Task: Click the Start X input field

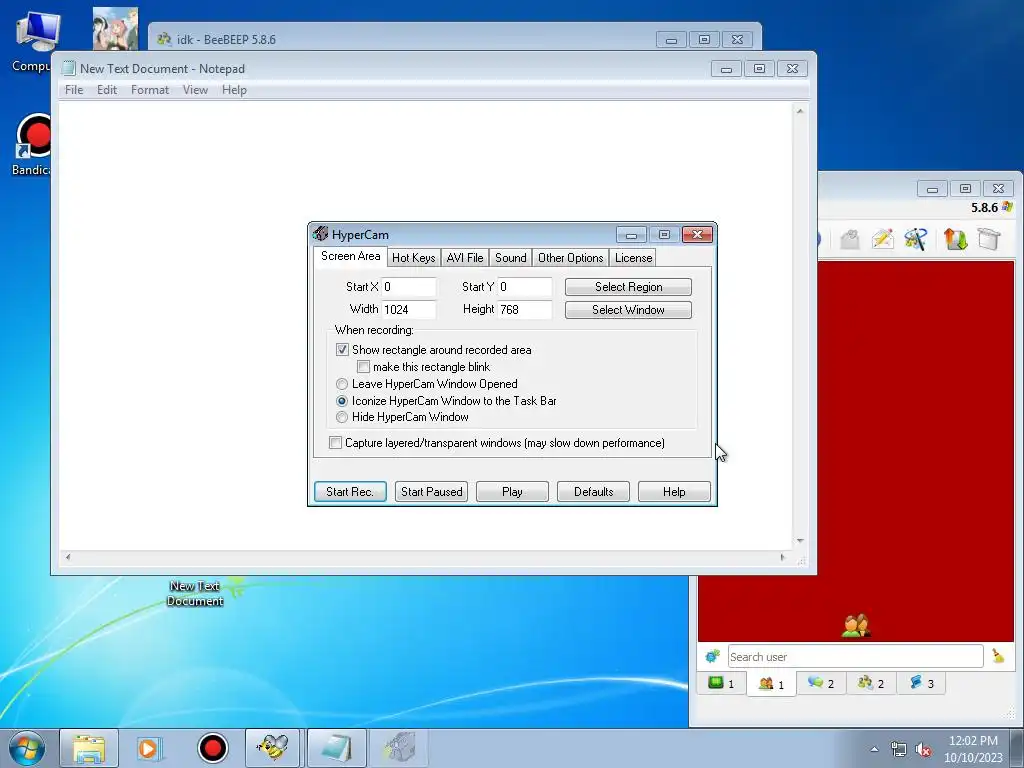Action: point(409,287)
